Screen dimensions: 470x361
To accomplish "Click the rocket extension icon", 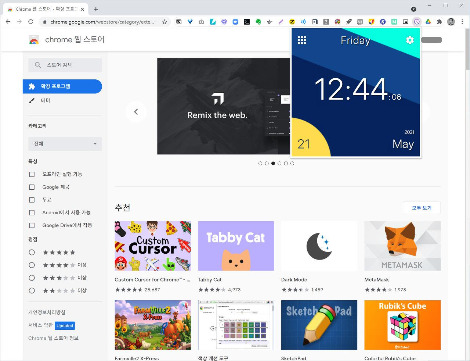I will pyautogui.click(x=349, y=22).
